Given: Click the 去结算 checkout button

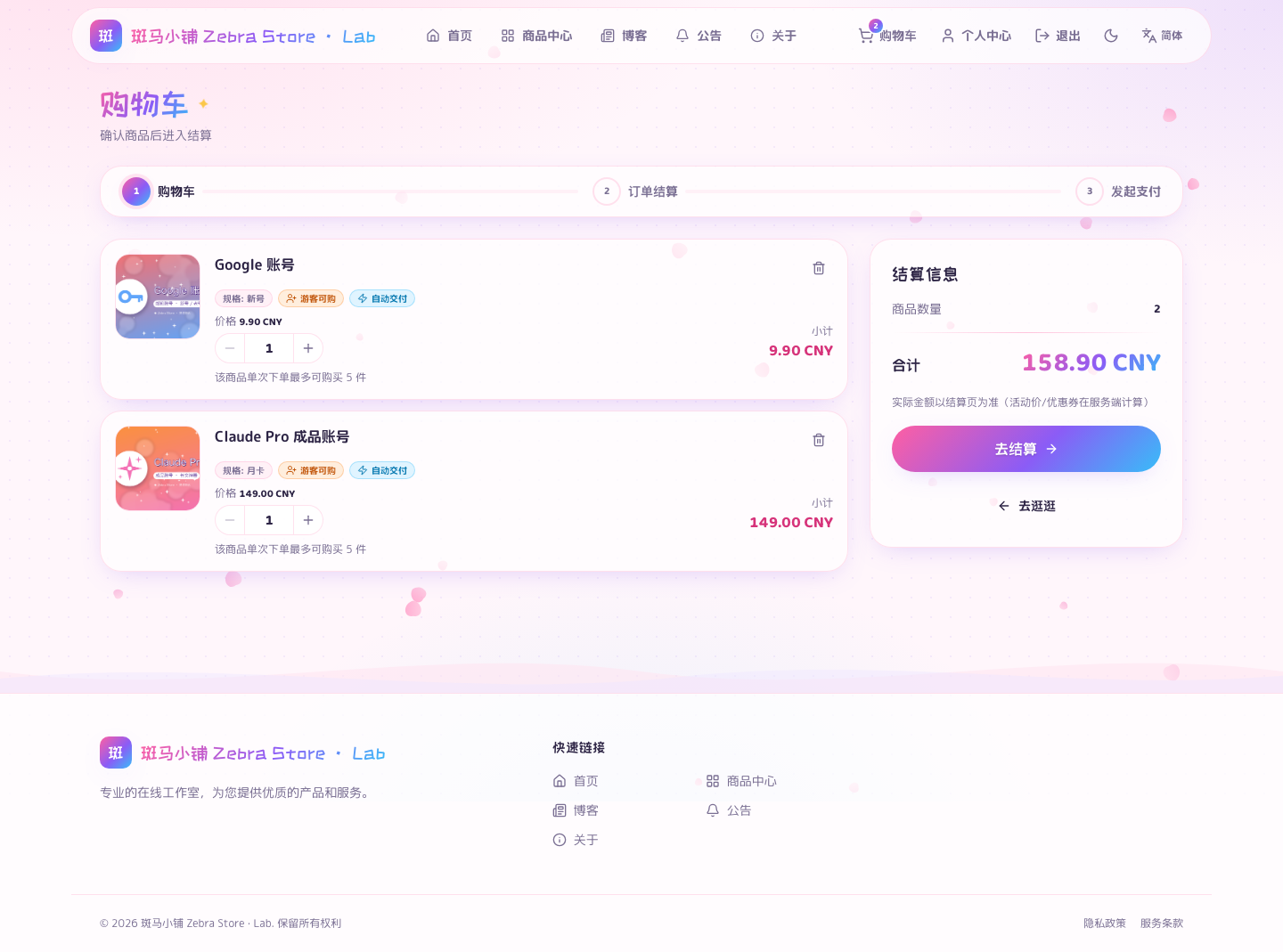Looking at the screenshot, I should 1026,449.
